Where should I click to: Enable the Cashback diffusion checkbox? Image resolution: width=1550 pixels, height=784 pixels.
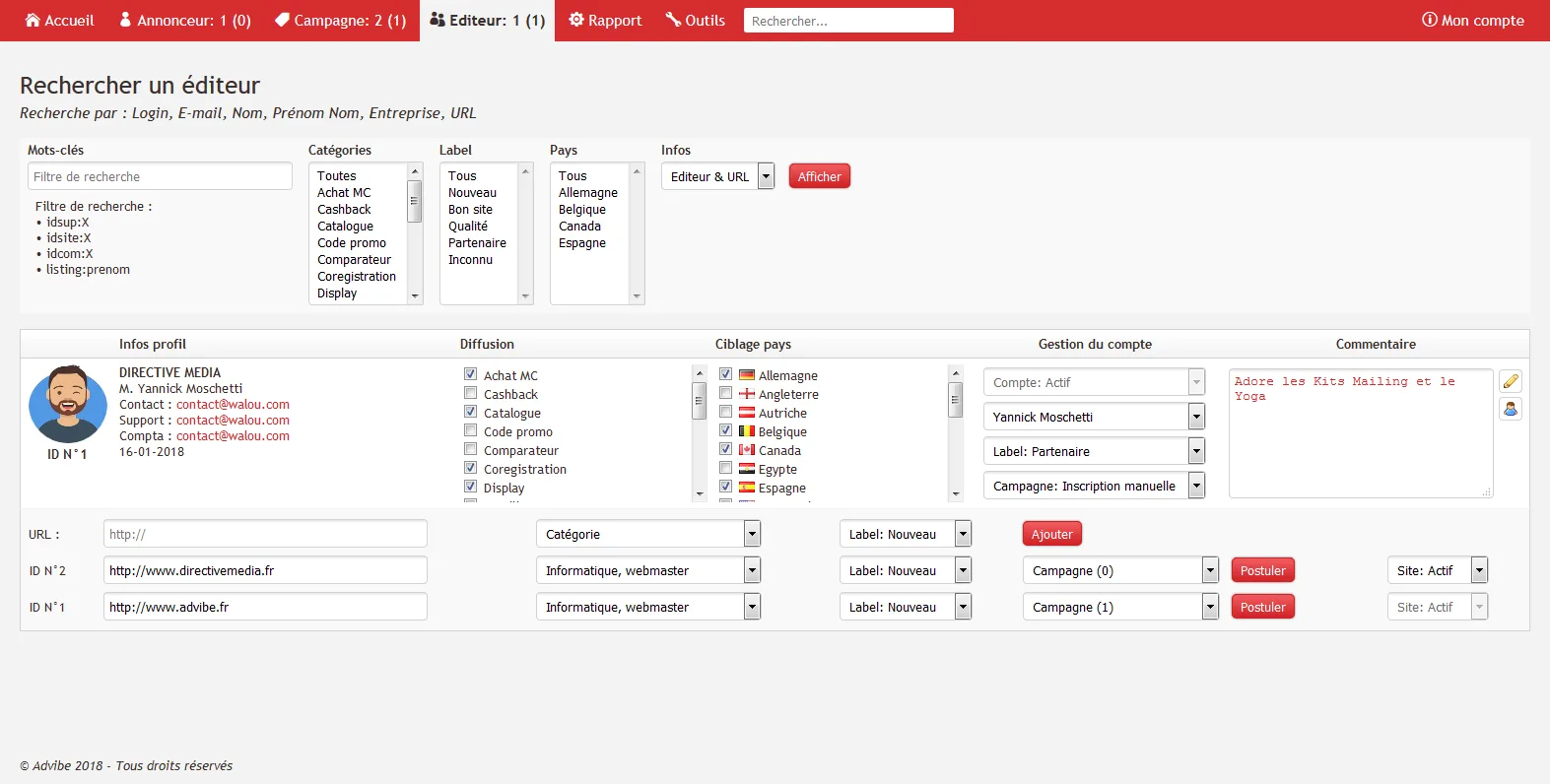tap(471, 393)
